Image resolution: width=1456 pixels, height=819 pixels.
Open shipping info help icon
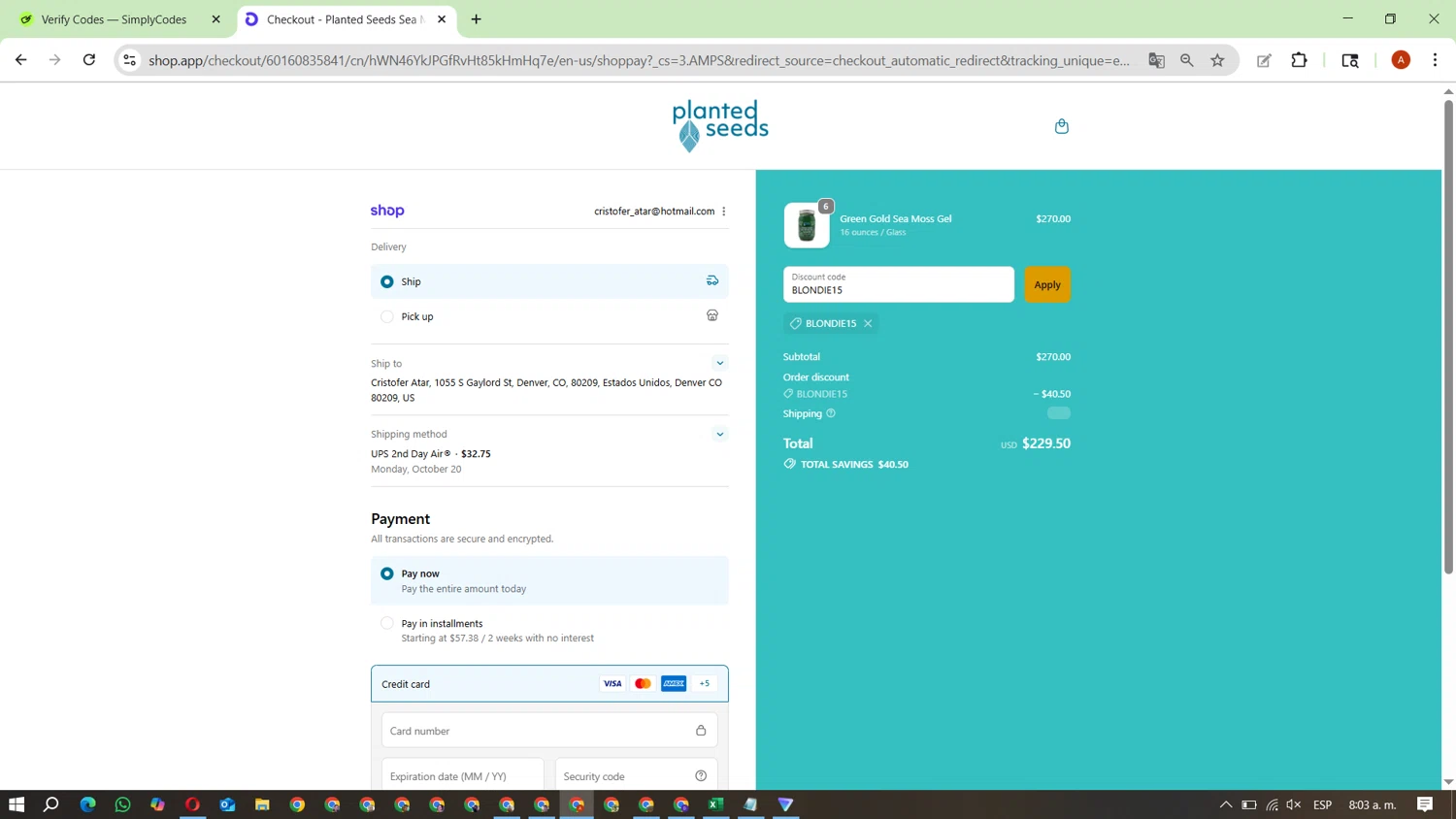coord(831,413)
